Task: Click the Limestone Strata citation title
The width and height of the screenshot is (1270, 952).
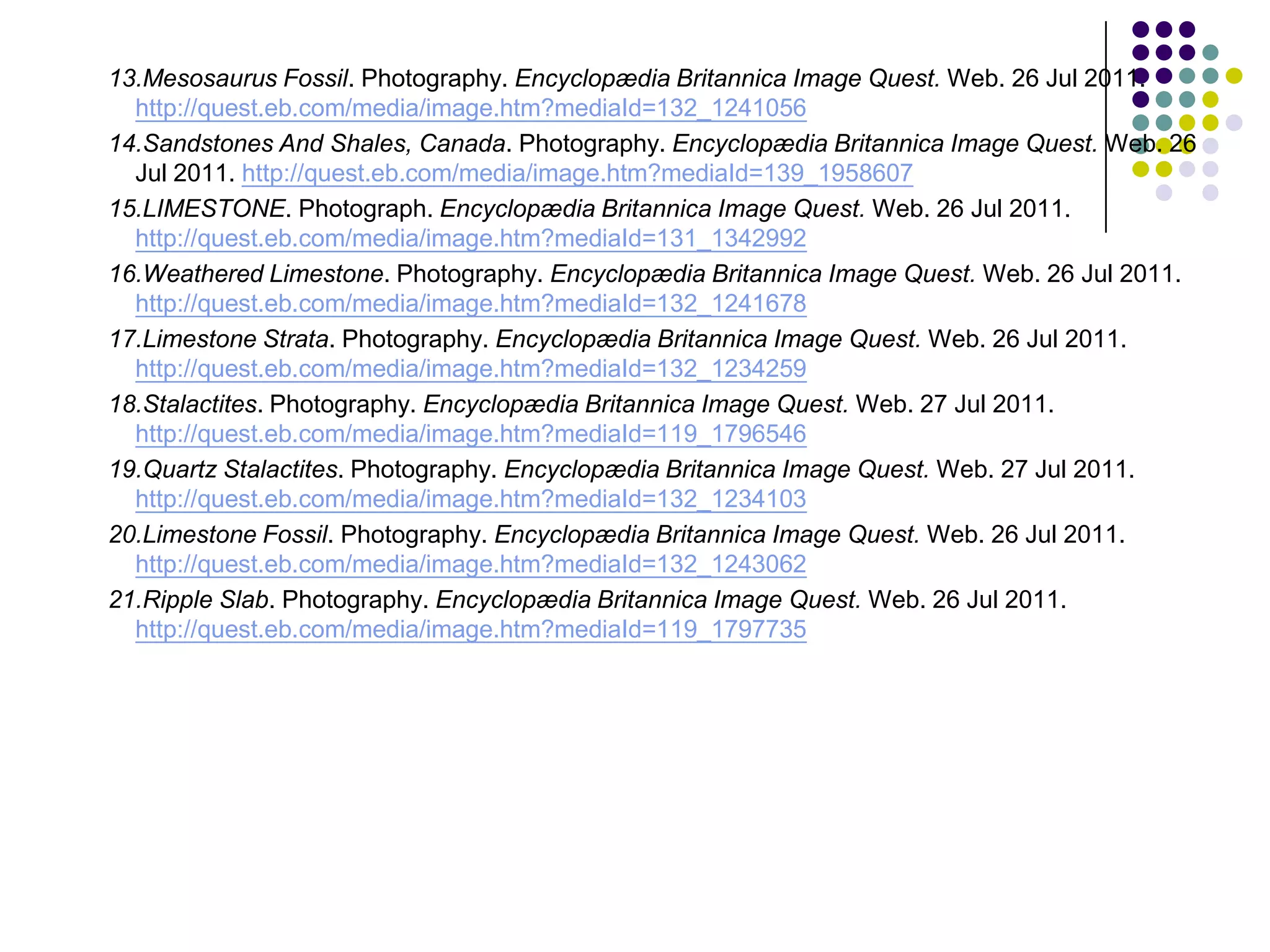Action: pos(236,339)
